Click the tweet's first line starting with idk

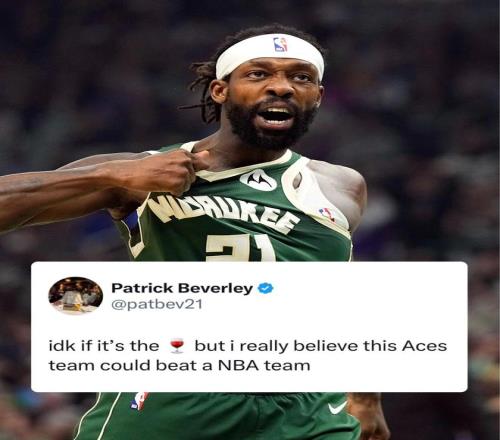[x=248, y=346]
